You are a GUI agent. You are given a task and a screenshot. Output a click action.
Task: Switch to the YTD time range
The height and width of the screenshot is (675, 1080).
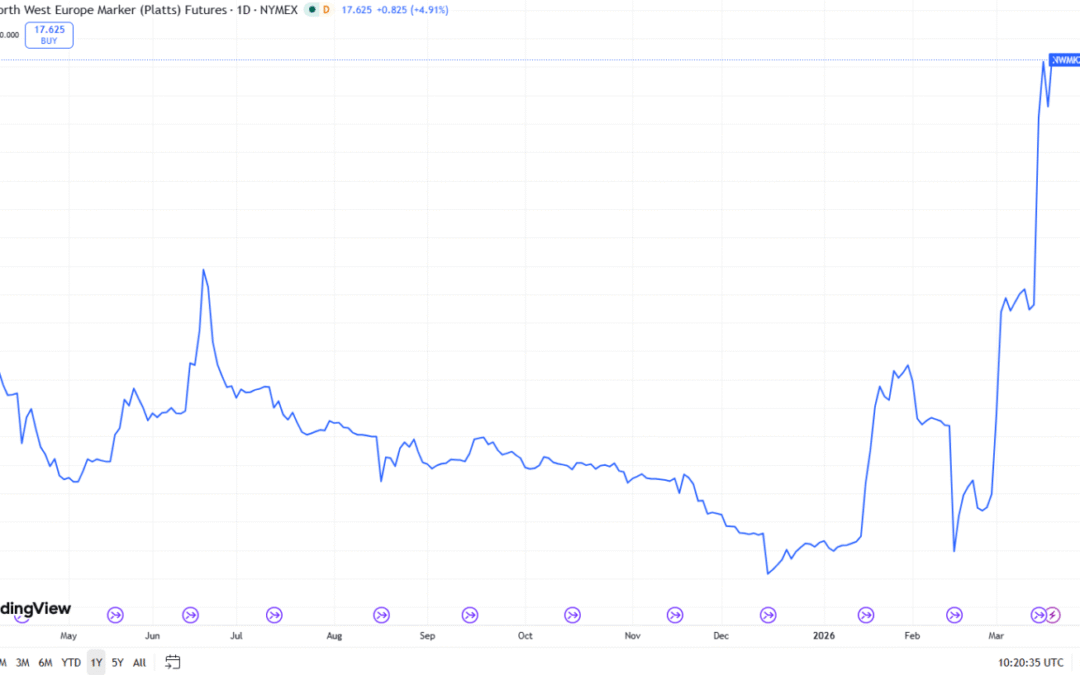click(71, 662)
